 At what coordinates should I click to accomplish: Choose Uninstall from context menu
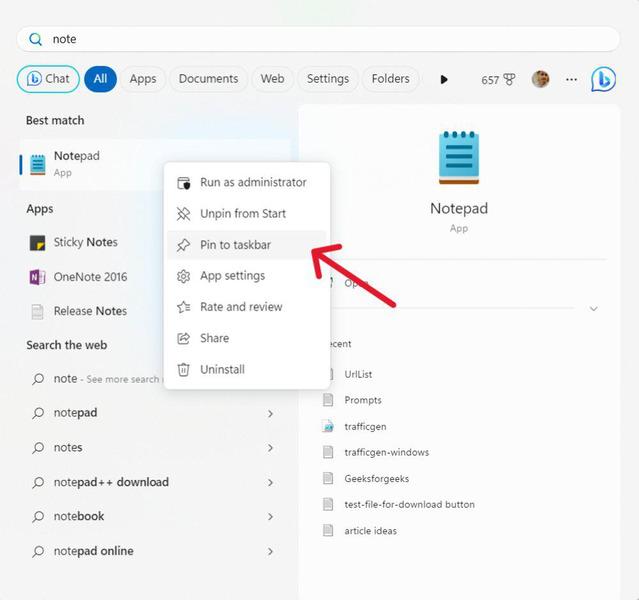247,369
